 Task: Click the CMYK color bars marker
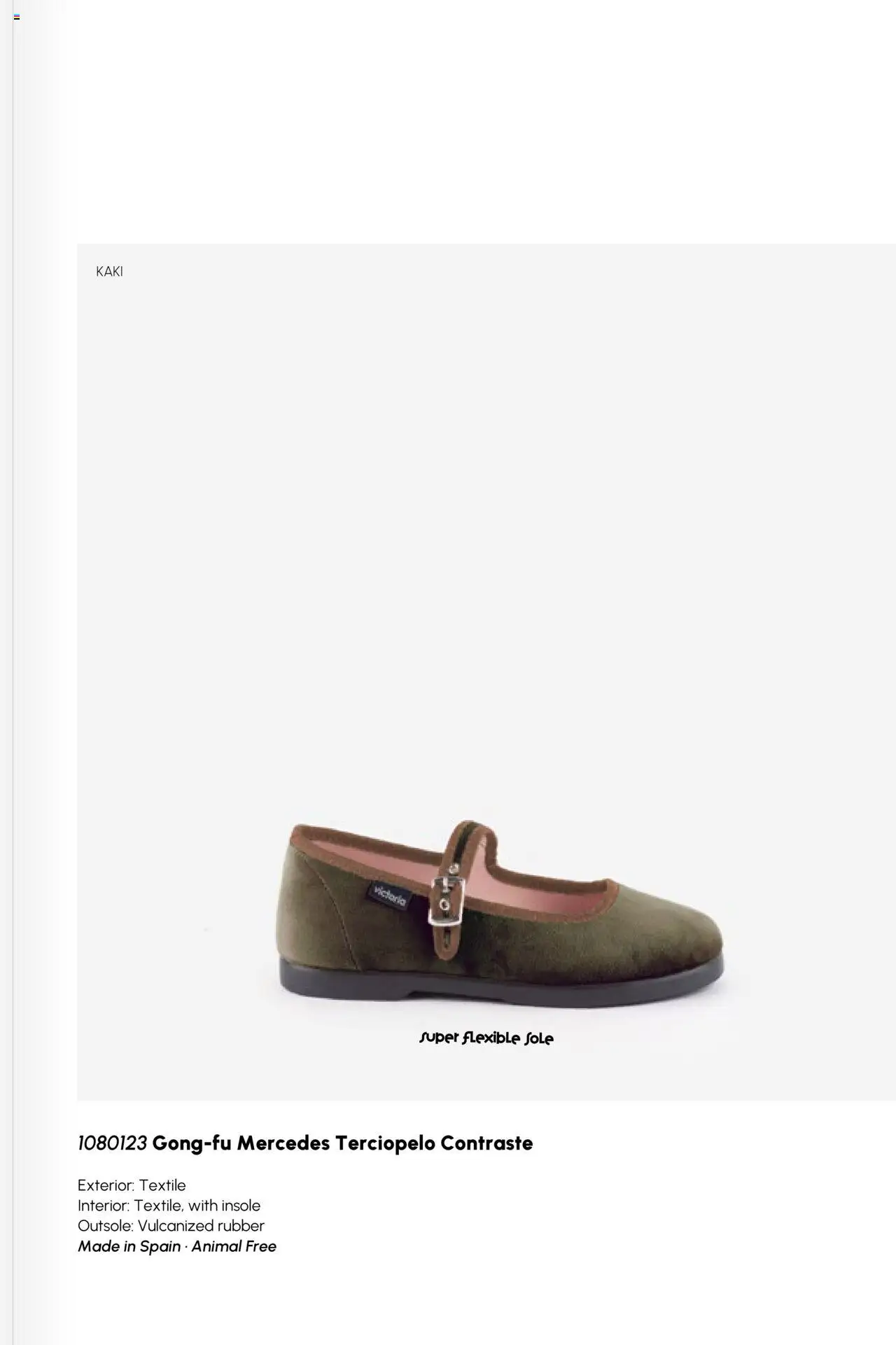tap(17, 17)
